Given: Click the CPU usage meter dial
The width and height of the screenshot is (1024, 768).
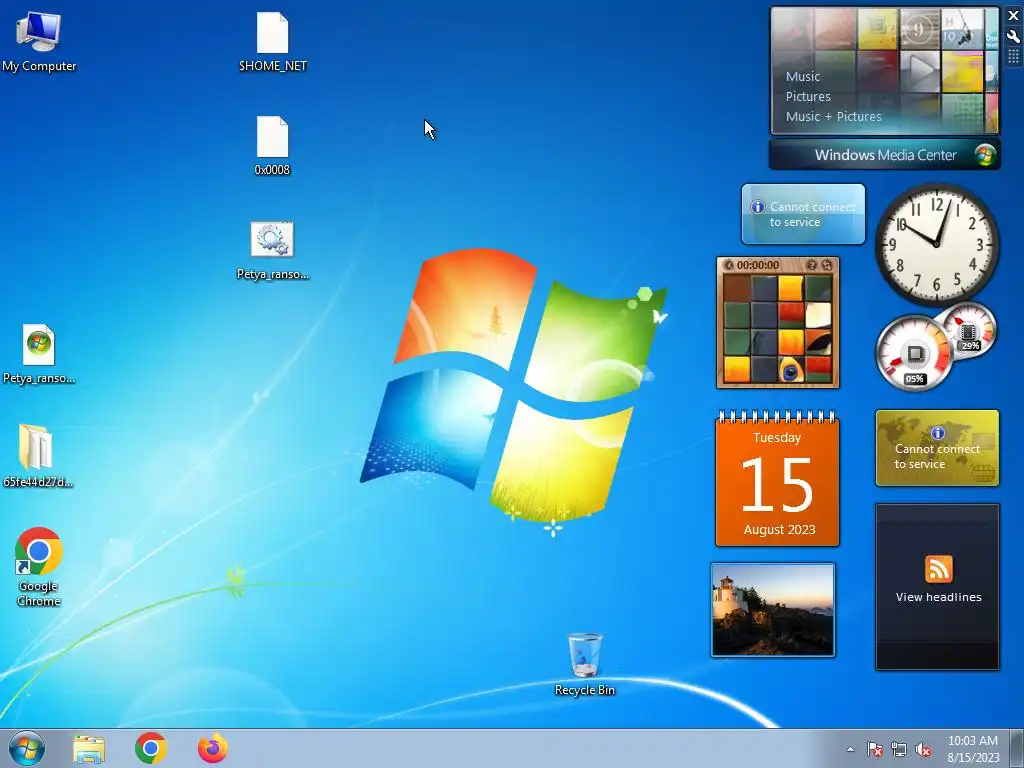Looking at the screenshot, I should click(914, 354).
